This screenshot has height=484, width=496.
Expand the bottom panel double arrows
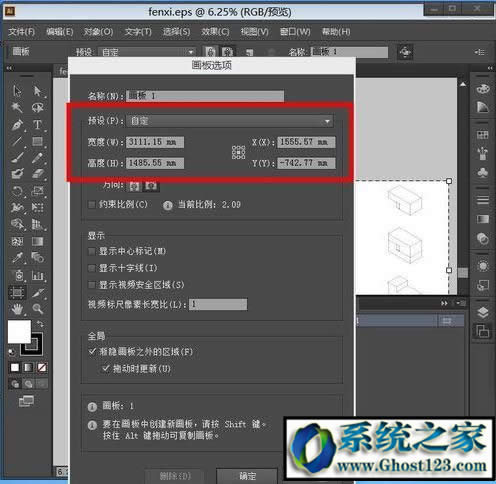coord(444,303)
